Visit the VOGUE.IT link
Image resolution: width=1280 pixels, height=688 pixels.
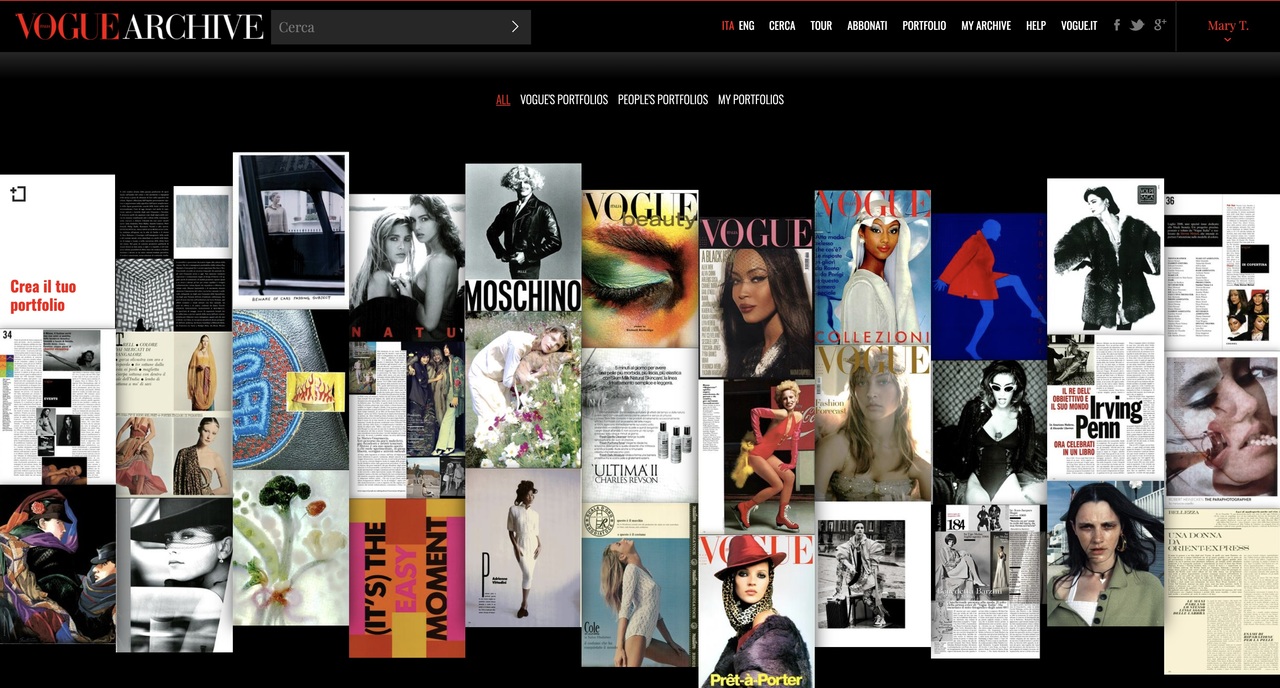click(1079, 26)
